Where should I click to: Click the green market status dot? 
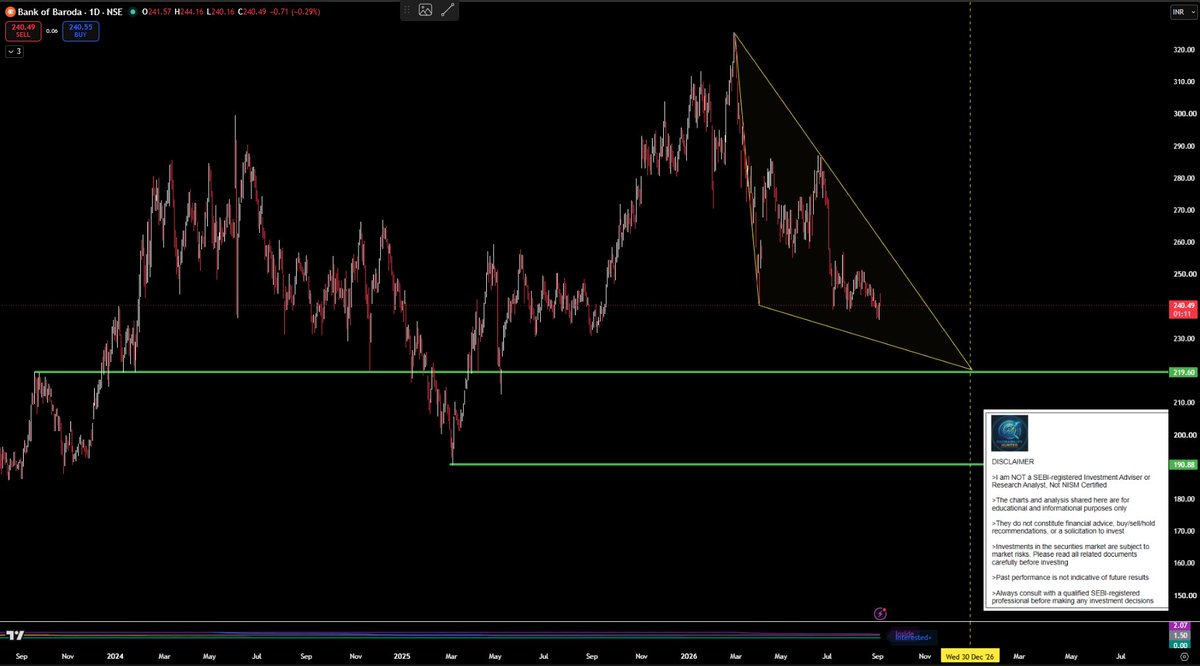click(133, 11)
